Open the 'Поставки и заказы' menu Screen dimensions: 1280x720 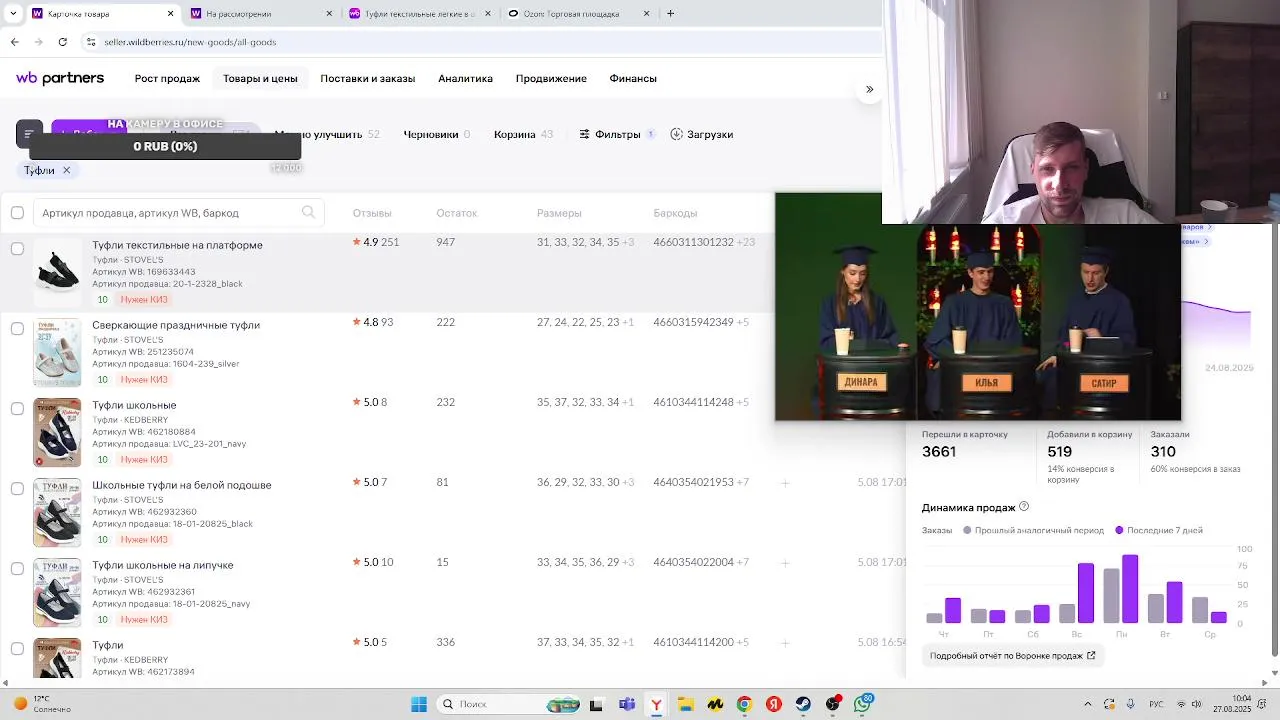tap(367, 78)
